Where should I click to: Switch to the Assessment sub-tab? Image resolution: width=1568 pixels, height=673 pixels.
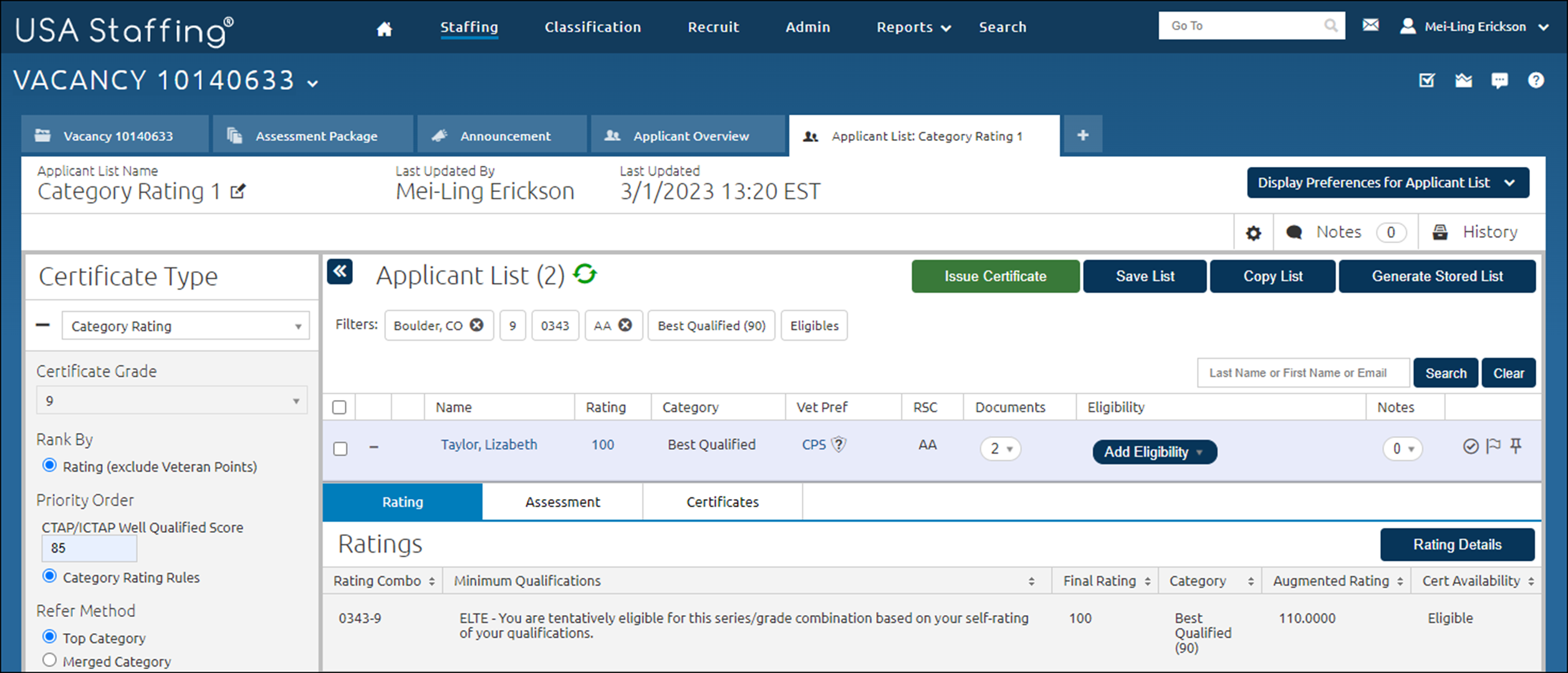pyautogui.click(x=562, y=502)
